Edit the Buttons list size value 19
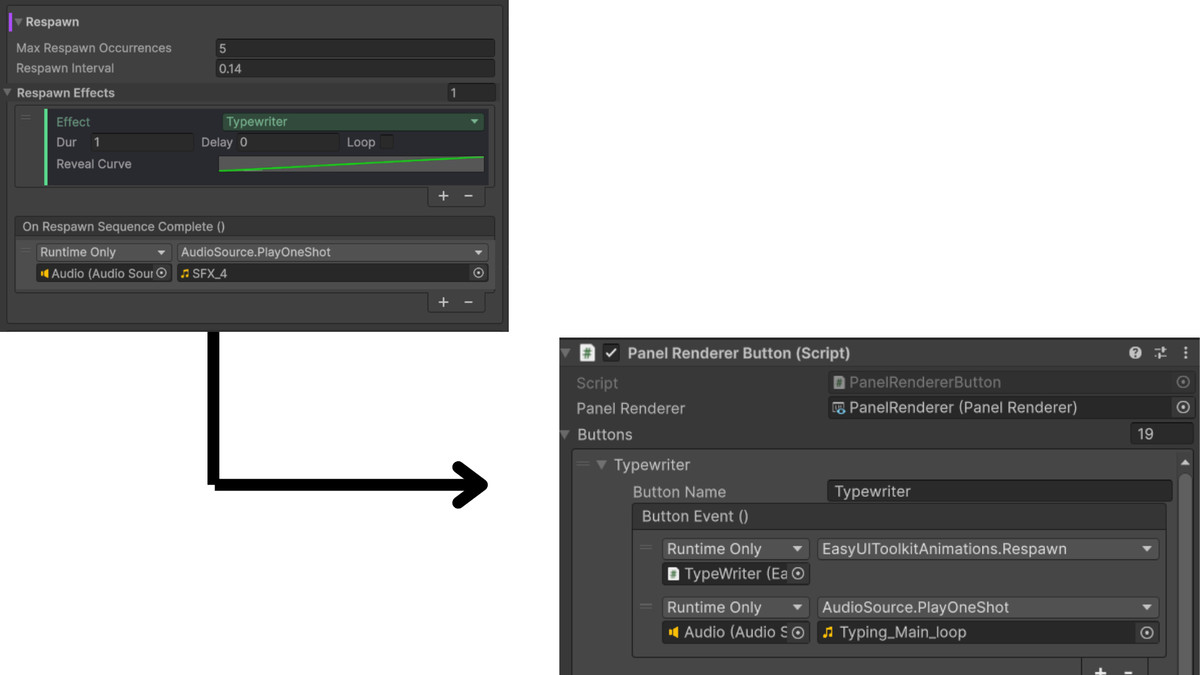The image size is (1200, 675). tap(1161, 435)
